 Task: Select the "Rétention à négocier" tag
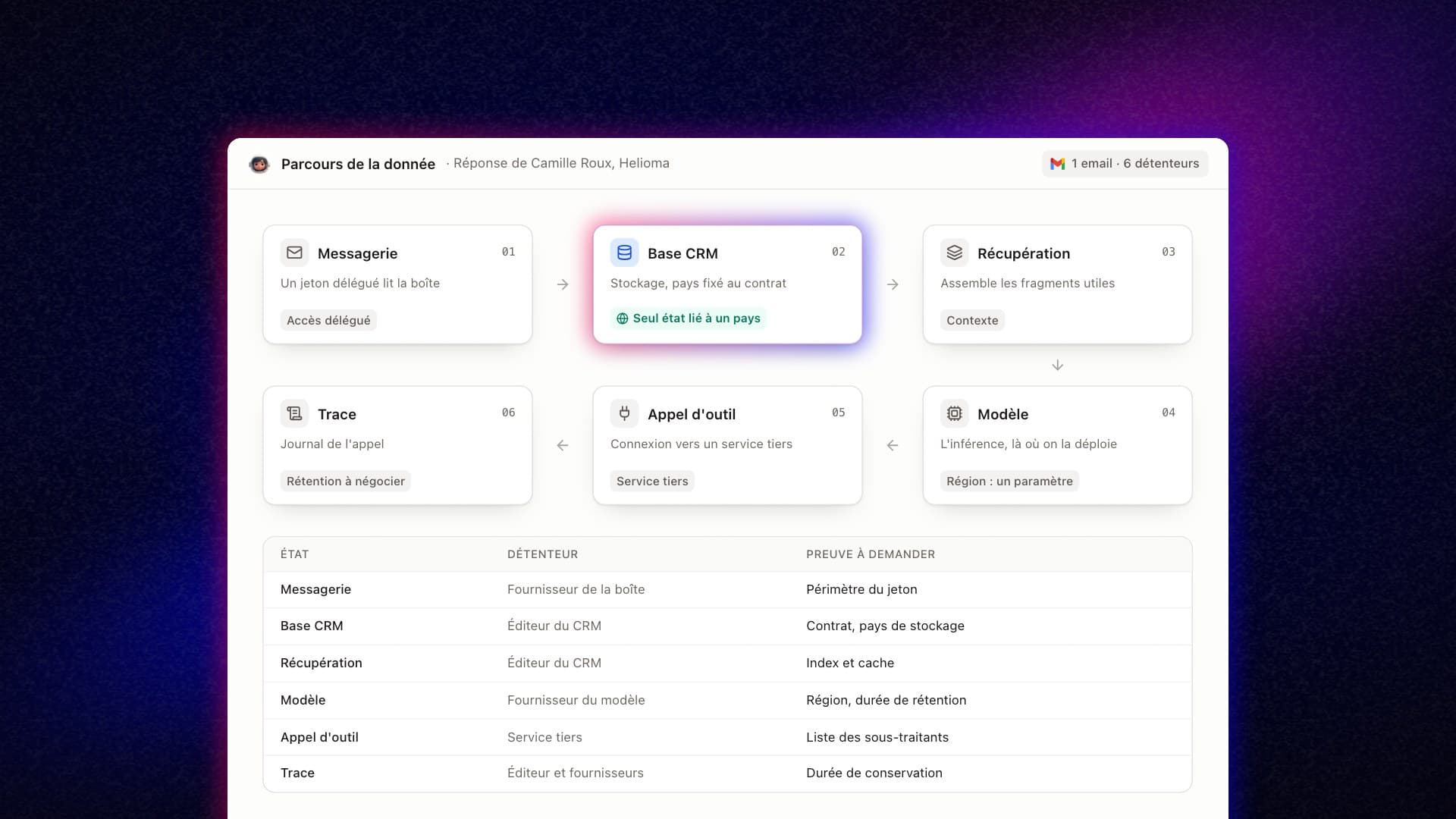pos(345,481)
